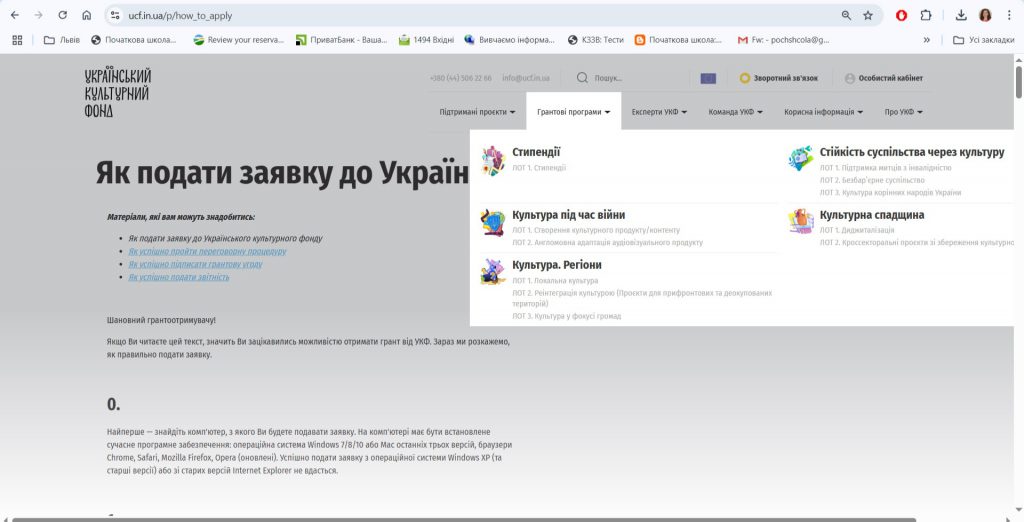Click the Культура під час війни icon
1024x522 pixels.
coord(492,223)
